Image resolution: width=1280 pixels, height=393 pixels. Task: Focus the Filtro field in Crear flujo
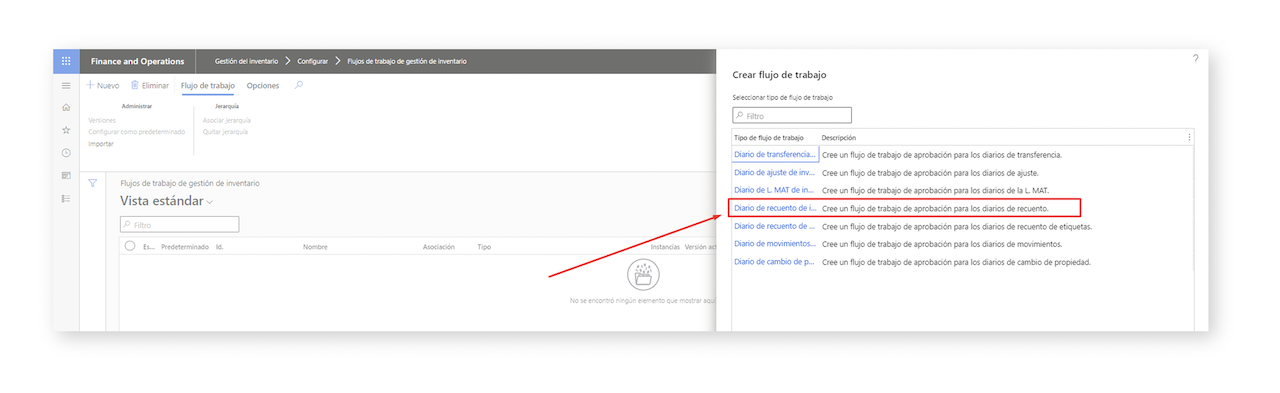(x=777, y=116)
